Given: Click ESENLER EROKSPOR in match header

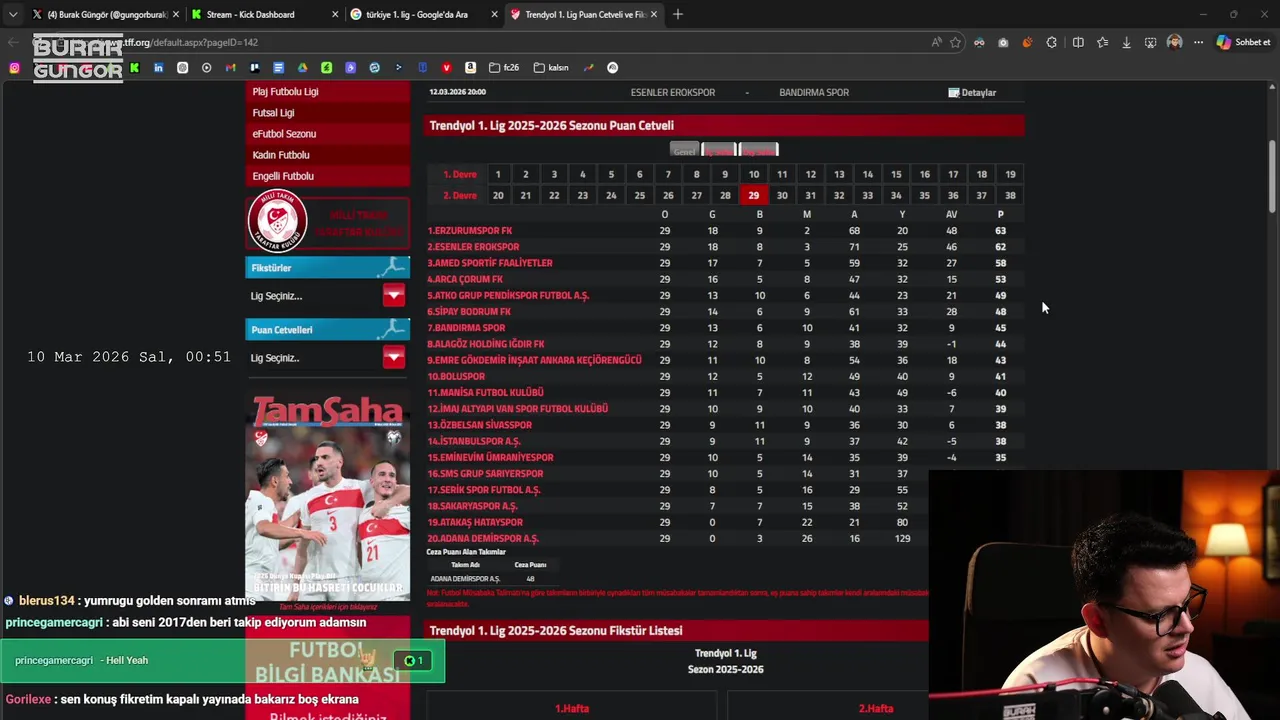Looking at the screenshot, I should [673, 92].
